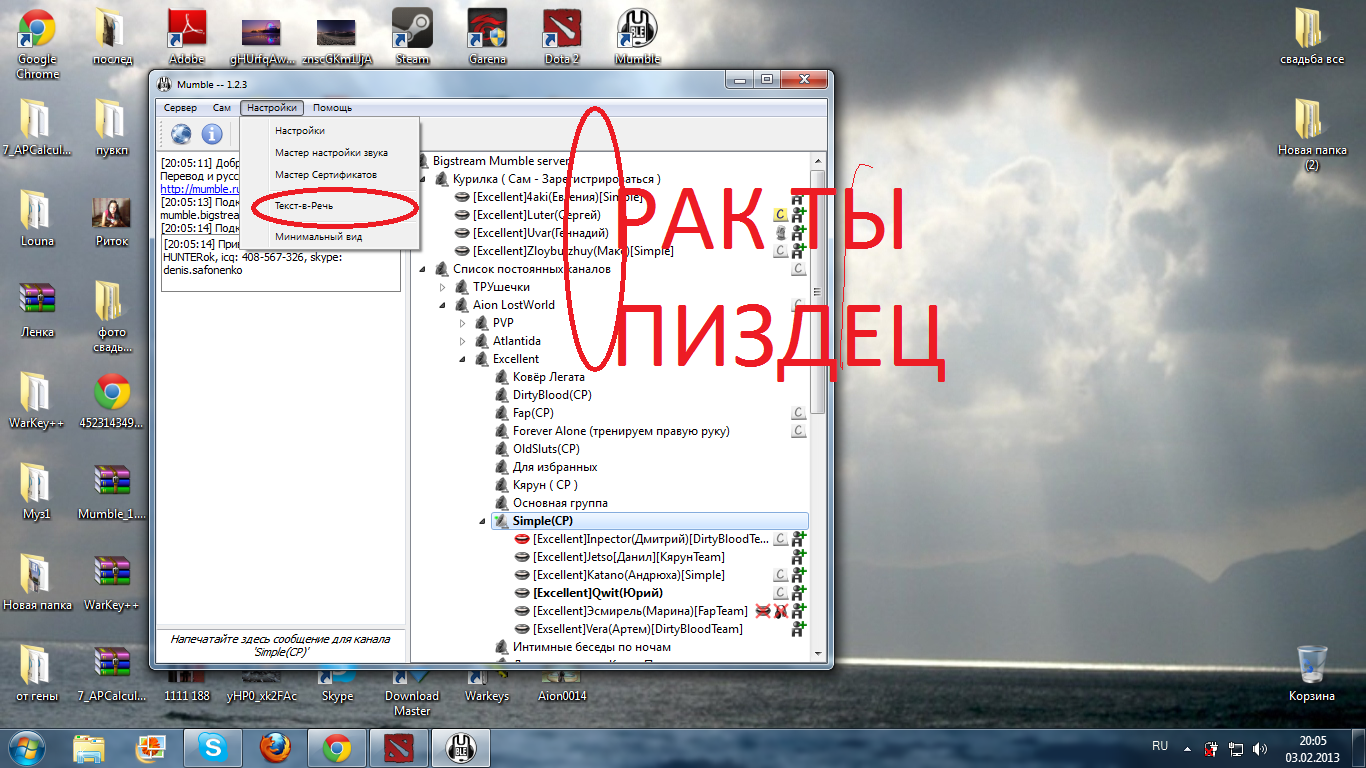Collapse the Excellent channel
1366x768 pixels.
coord(462,359)
